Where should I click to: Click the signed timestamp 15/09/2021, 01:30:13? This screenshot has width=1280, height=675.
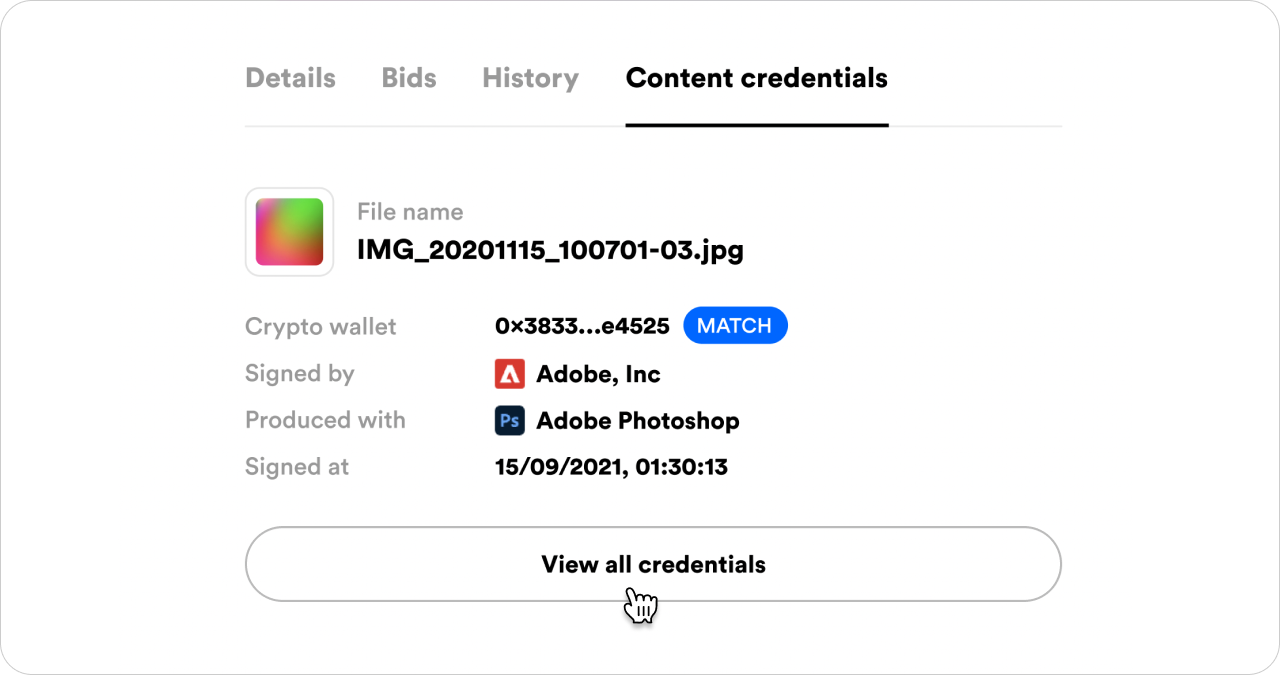coord(611,467)
